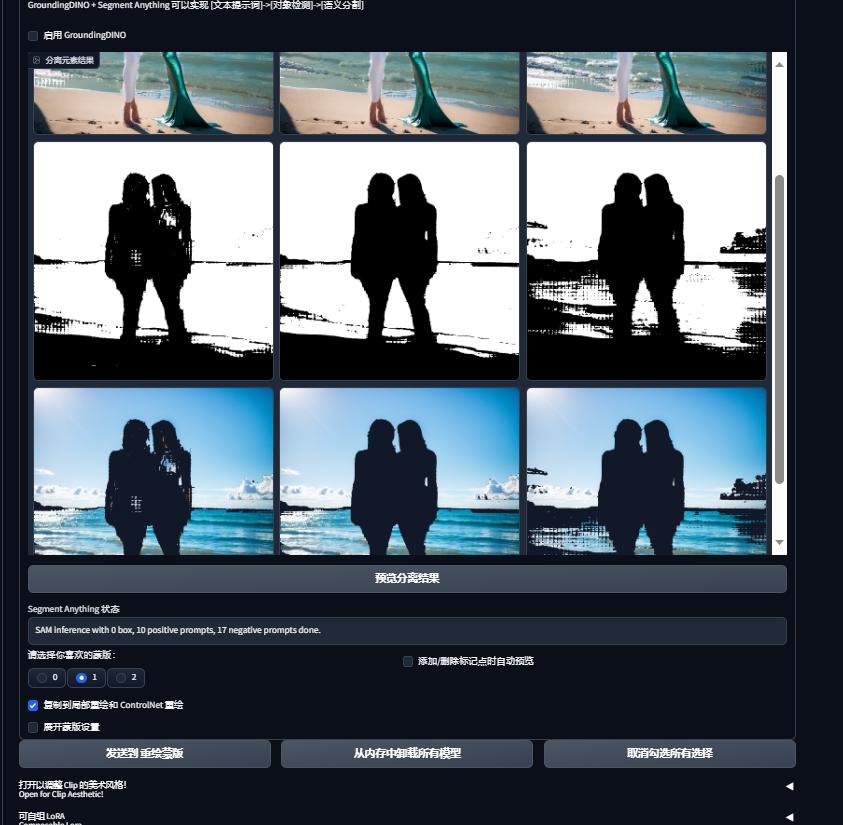Click the SAM inference status text field
This screenshot has width=843, height=825.
click(407, 630)
